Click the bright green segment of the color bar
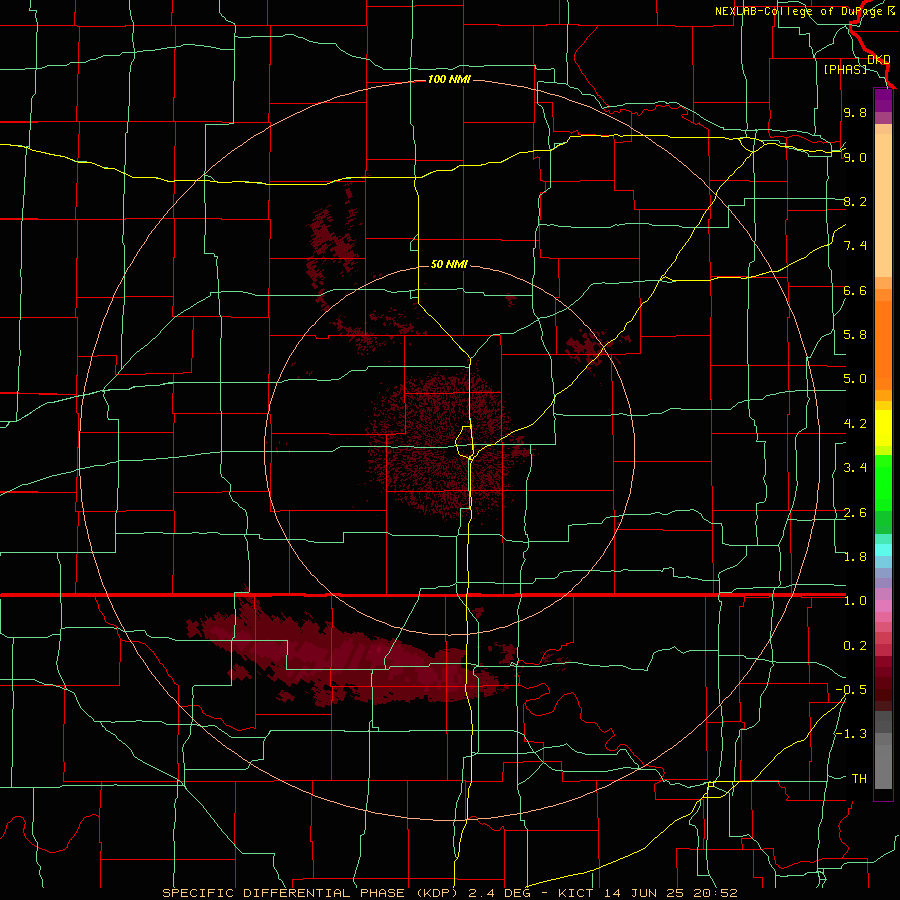 883,483
